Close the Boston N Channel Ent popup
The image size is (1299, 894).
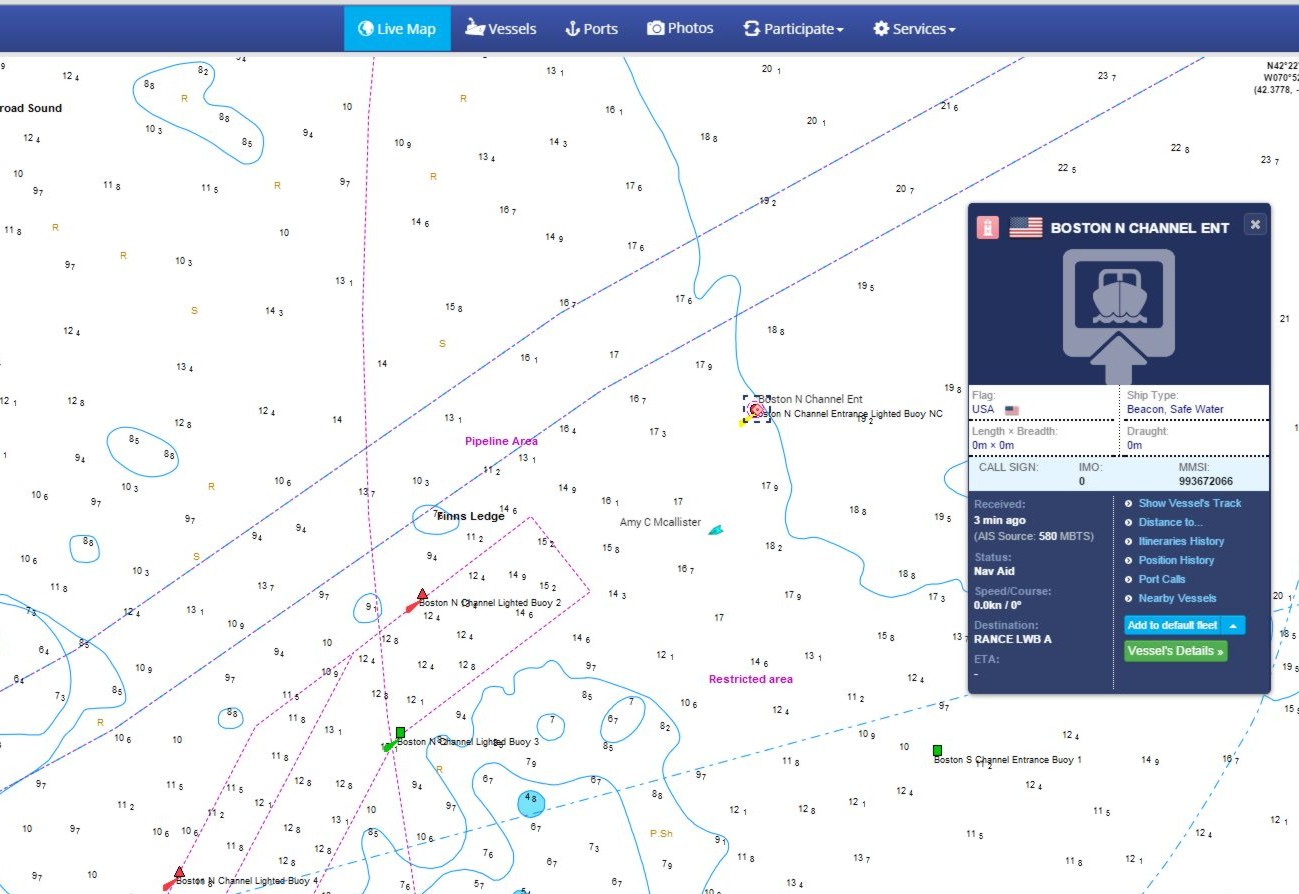(1254, 225)
